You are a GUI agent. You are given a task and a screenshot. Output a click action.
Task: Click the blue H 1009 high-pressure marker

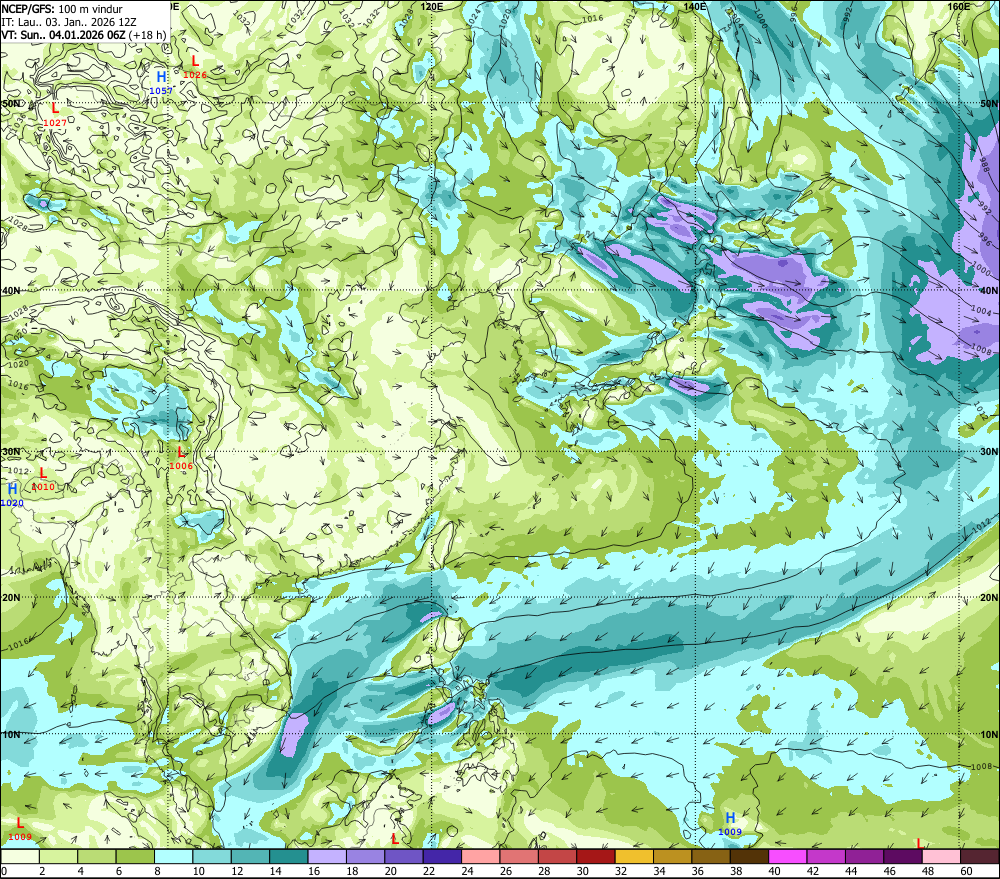[730, 824]
